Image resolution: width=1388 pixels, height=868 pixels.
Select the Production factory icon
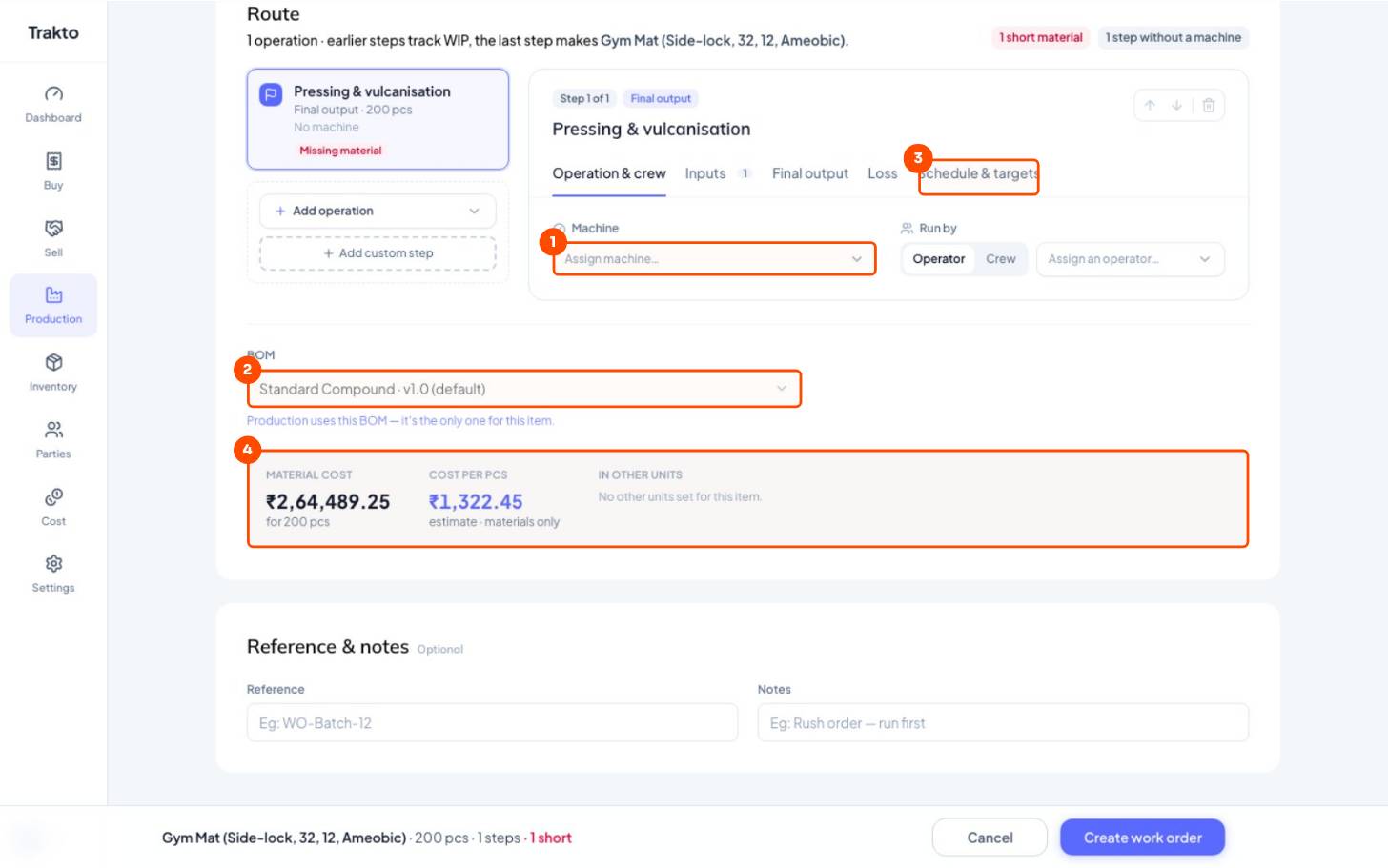coord(53,294)
